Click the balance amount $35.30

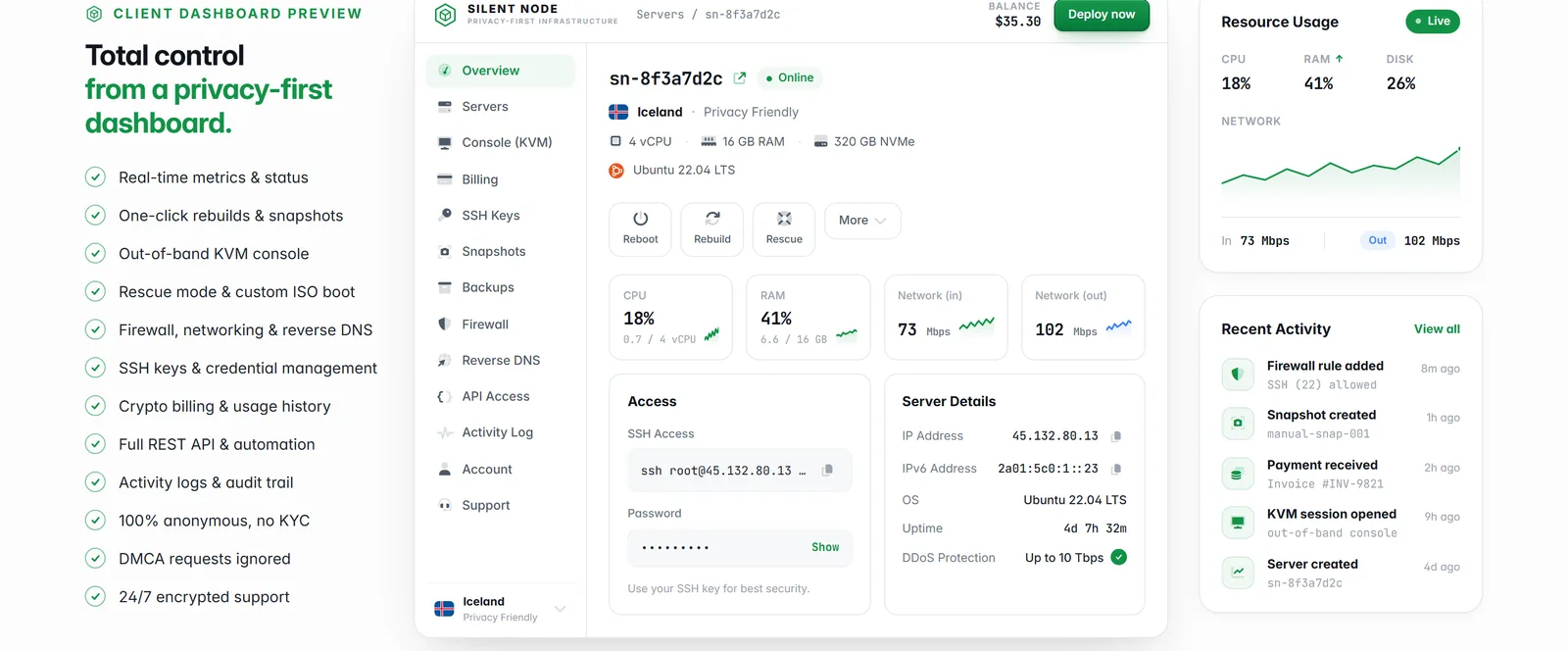1017,22
